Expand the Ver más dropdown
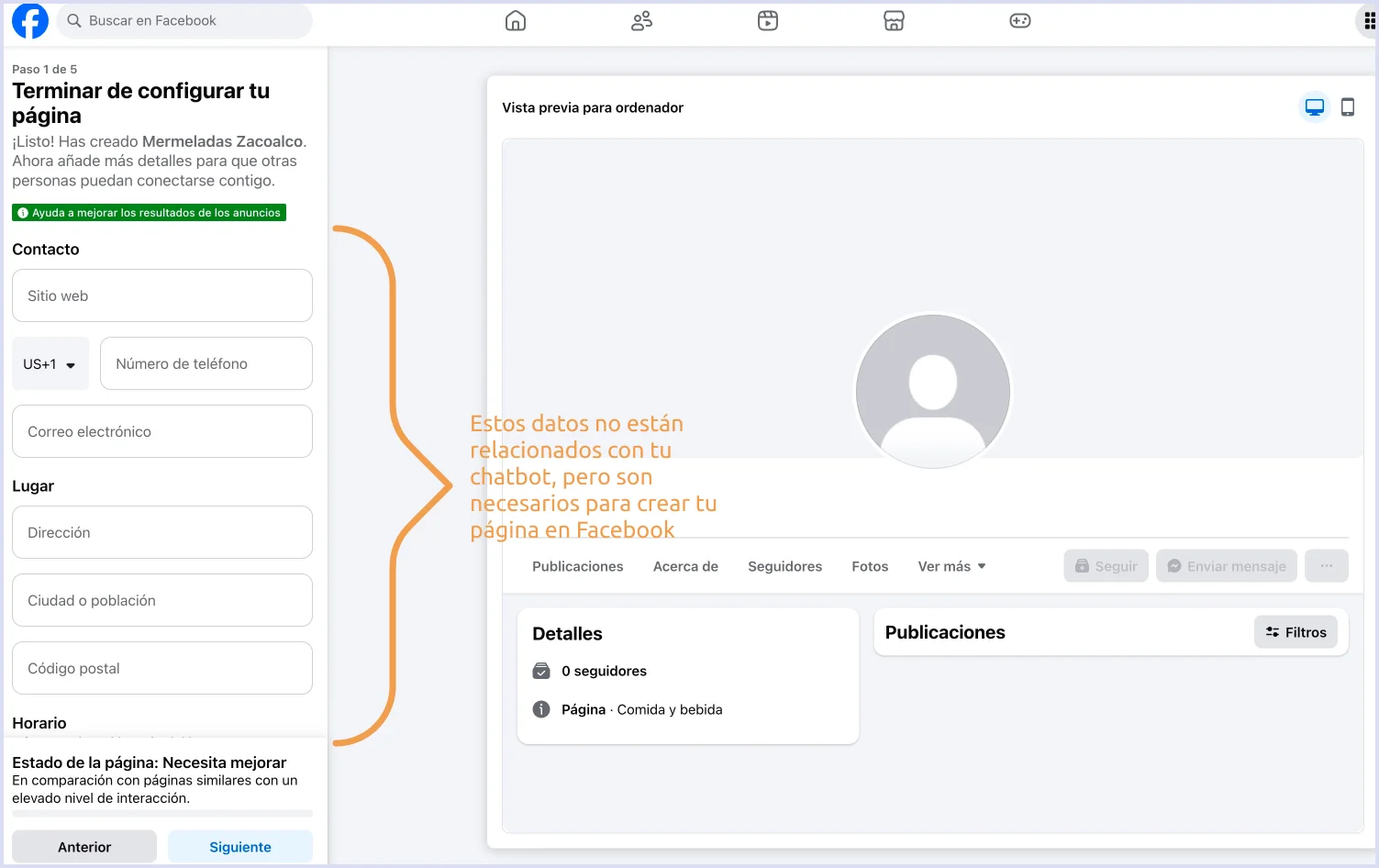 pos(952,566)
